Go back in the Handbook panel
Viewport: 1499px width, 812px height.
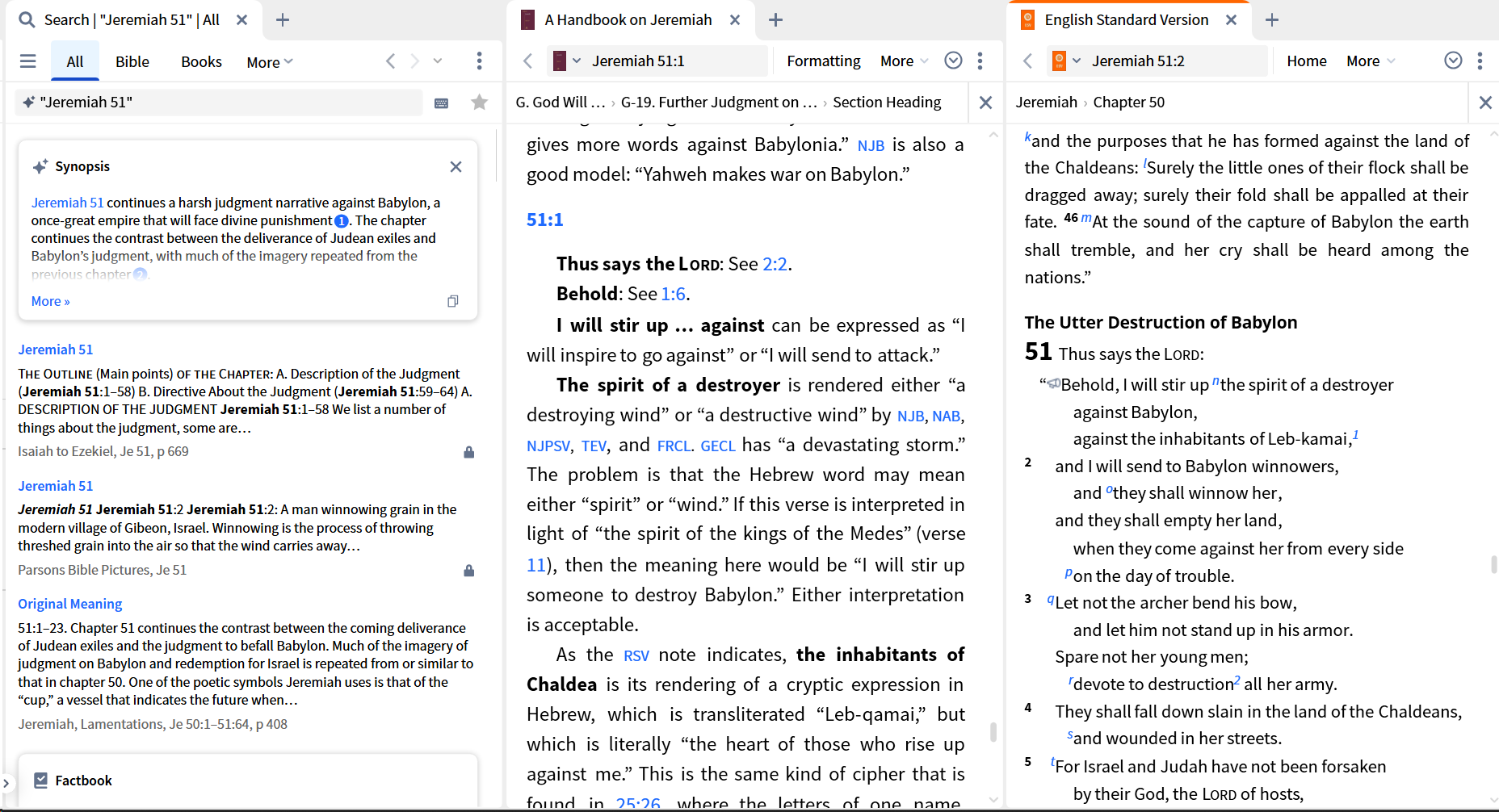click(528, 61)
